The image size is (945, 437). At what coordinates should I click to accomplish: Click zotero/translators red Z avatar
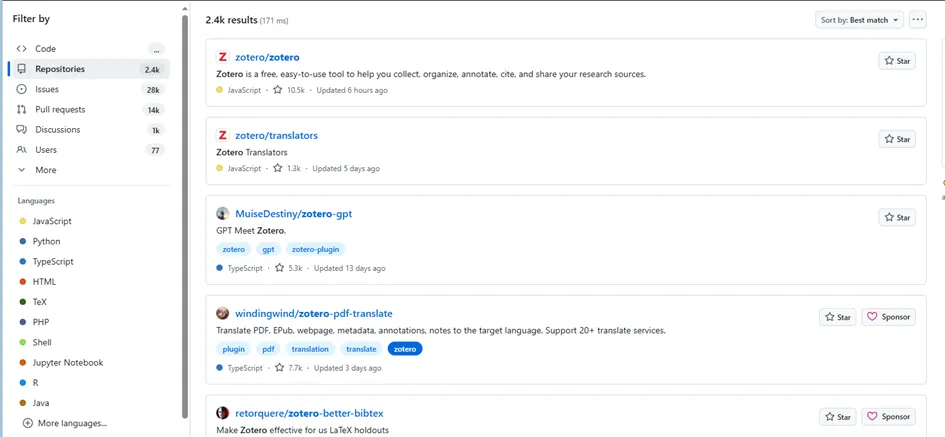coord(222,136)
